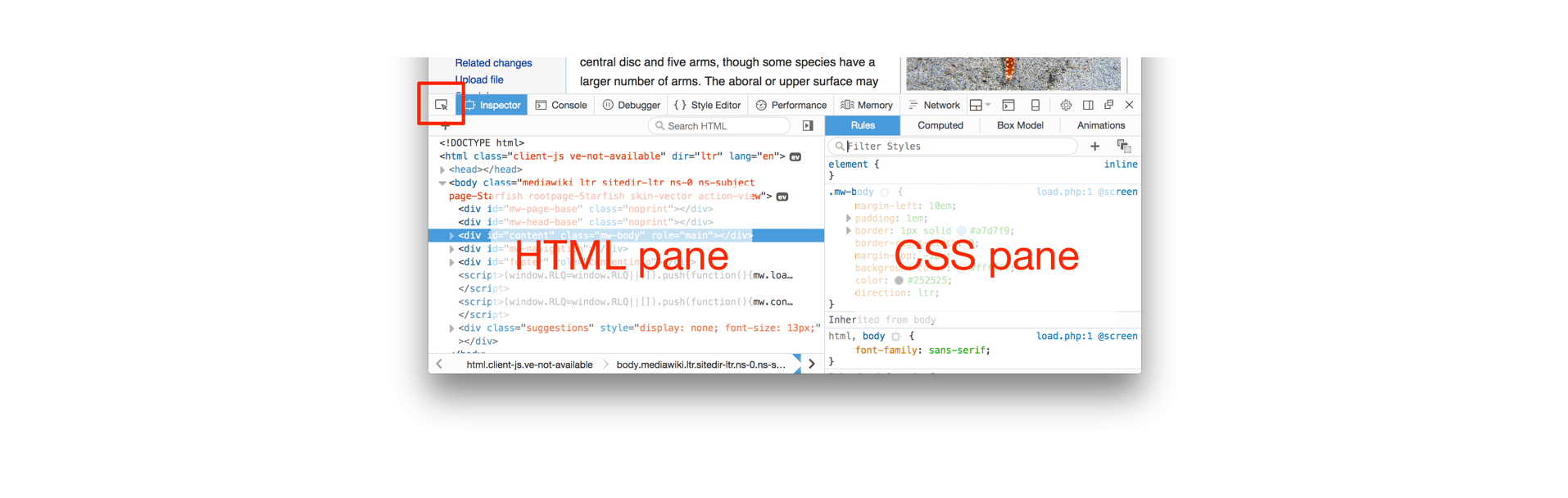Image resolution: width=1568 pixels, height=498 pixels.
Task: Switch to the Performance tab
Action: [x=791, y=105]
